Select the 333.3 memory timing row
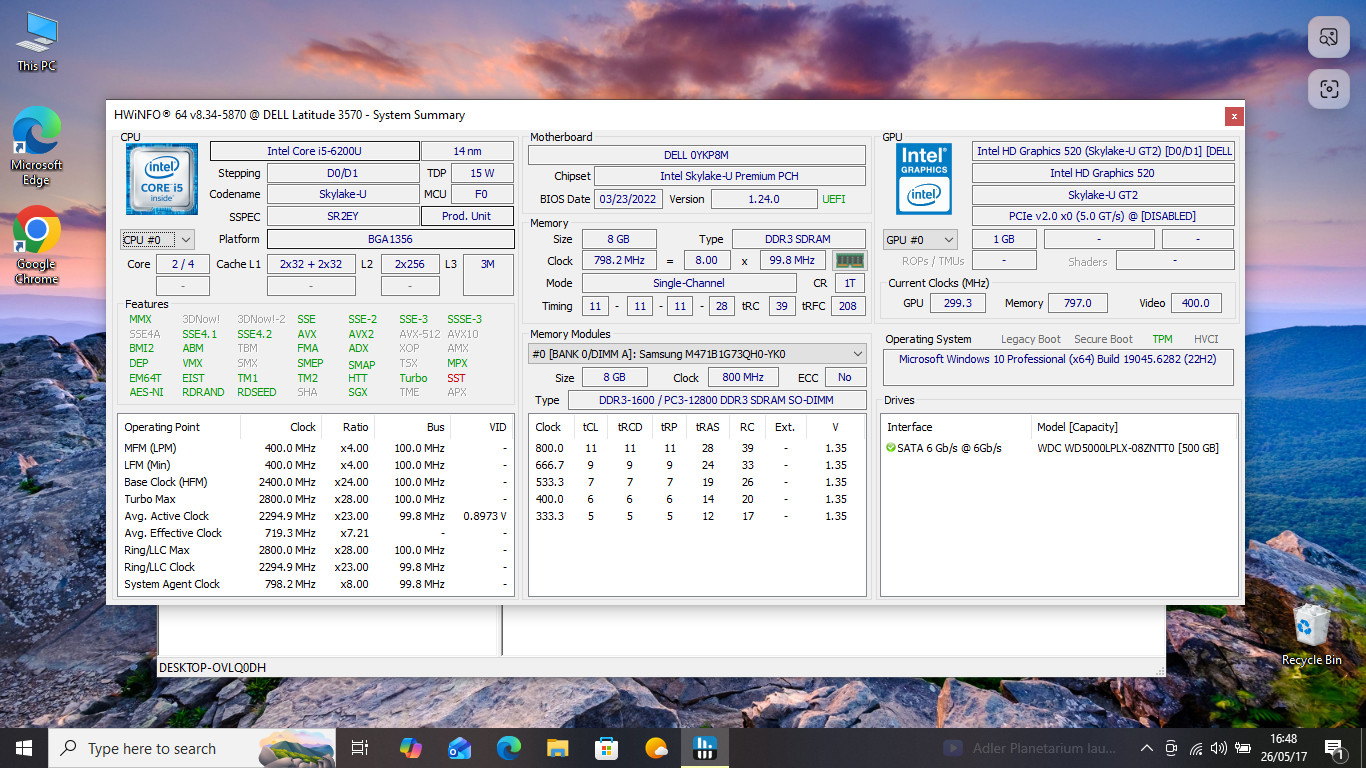The height and width of the screenshot is (768, 1366). point(697,516)
